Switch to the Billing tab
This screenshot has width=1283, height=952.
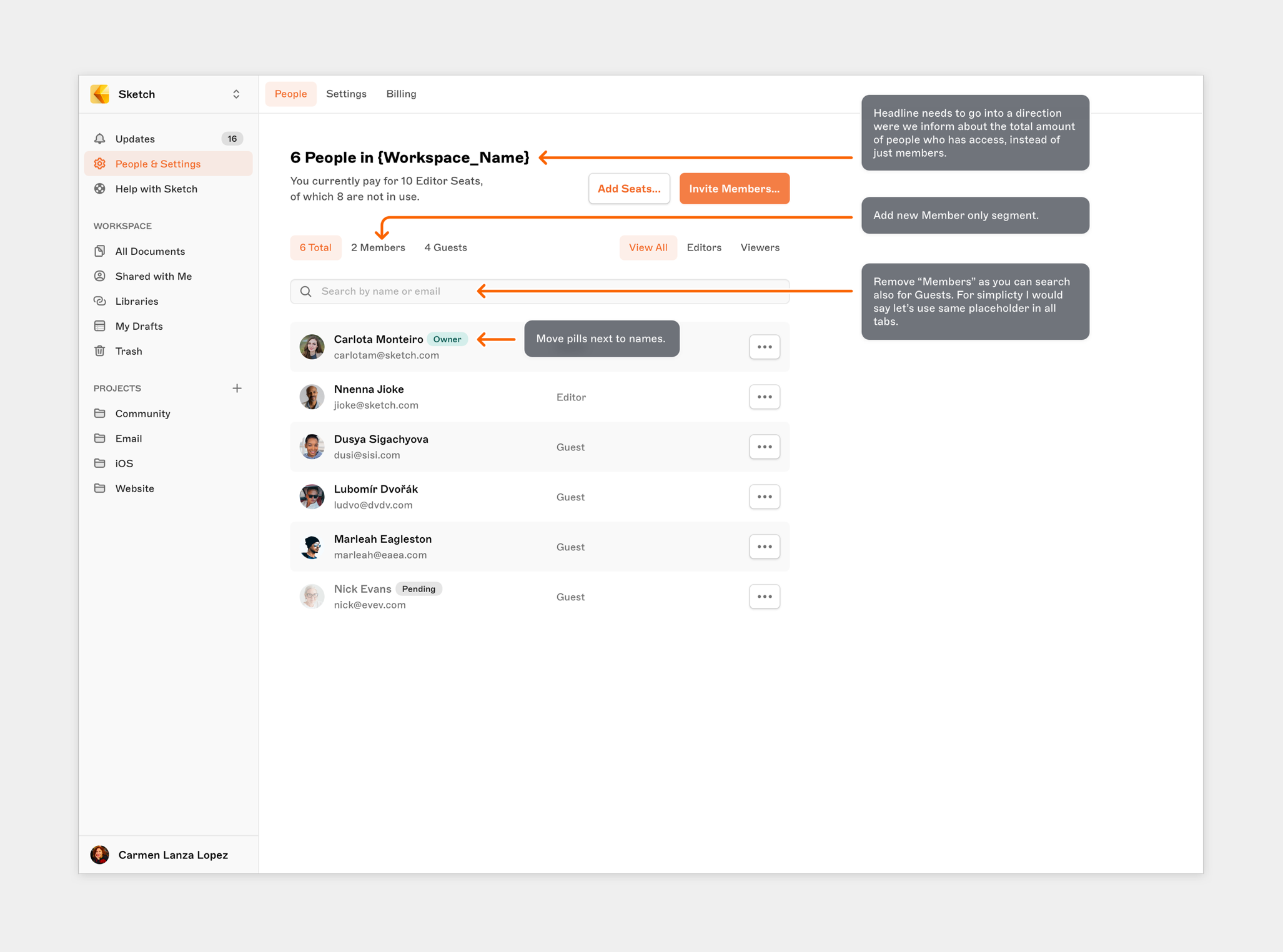point(401,94)
